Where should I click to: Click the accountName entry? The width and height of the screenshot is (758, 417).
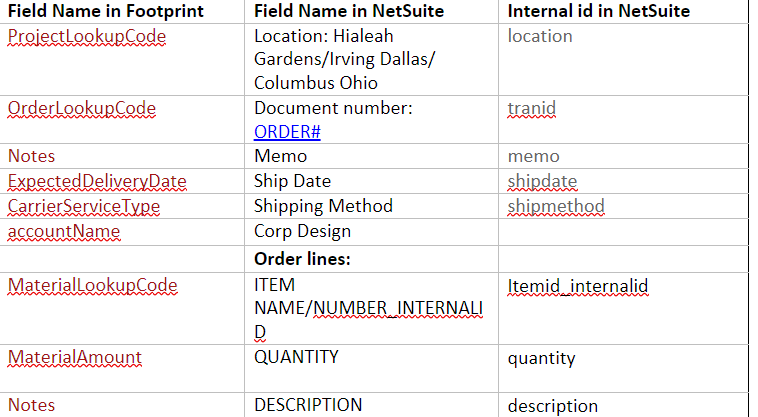[63, 231]
